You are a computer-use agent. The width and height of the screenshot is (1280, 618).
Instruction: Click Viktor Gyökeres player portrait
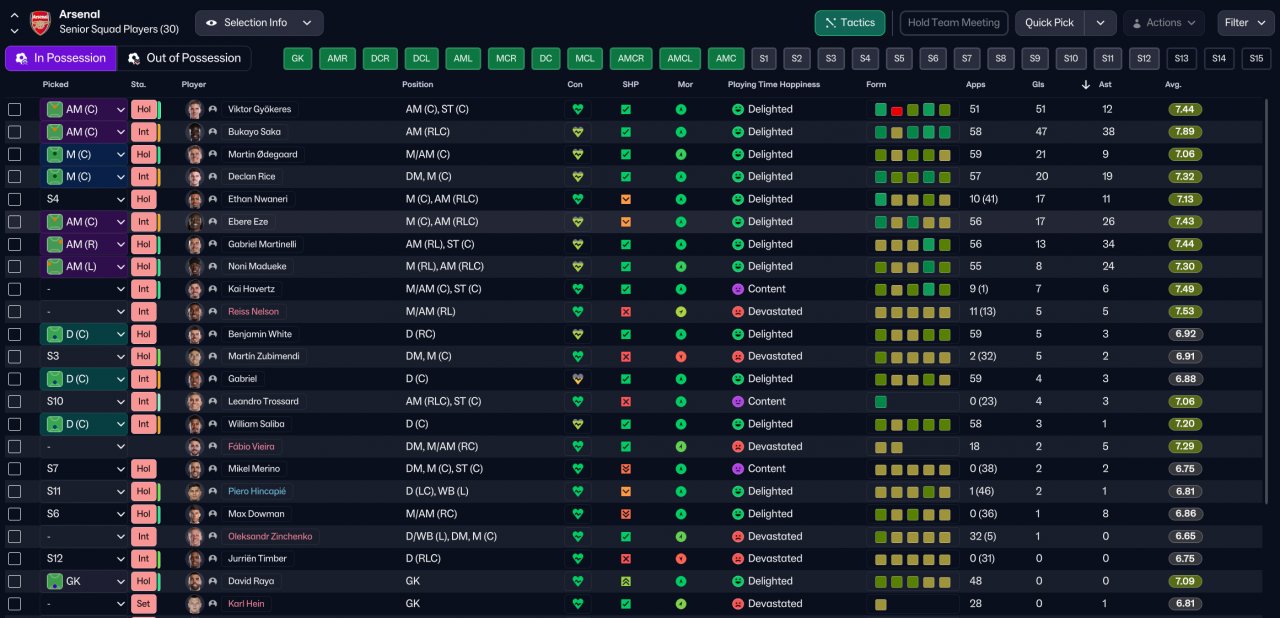tap(195, 109)
